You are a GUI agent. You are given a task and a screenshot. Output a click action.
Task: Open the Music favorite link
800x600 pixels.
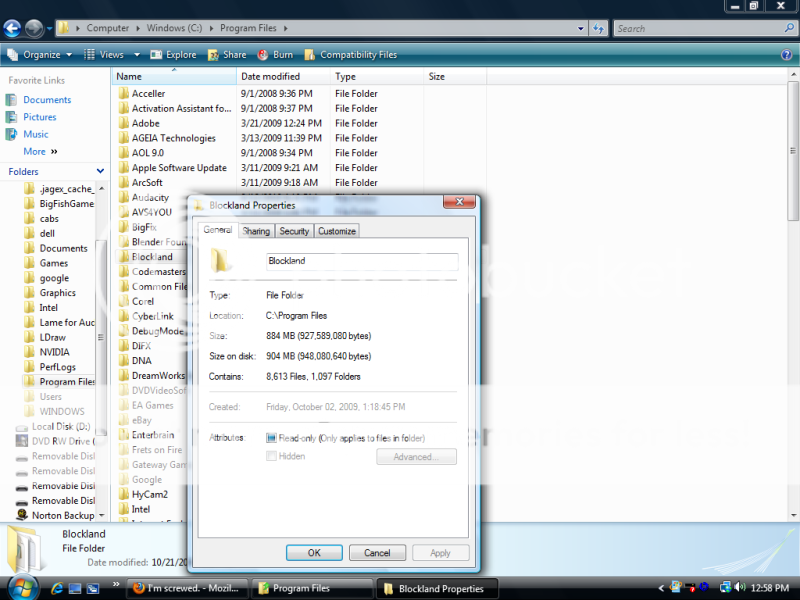pos(36,134)
